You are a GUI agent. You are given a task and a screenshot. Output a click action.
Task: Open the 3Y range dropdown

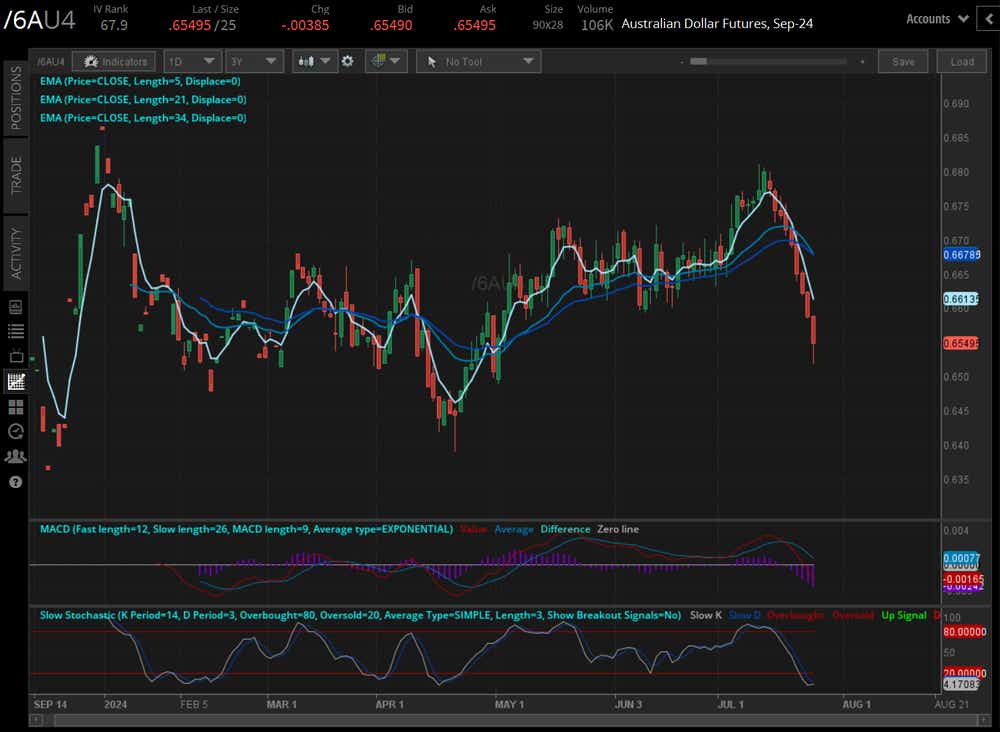click(x=254, y=61)
